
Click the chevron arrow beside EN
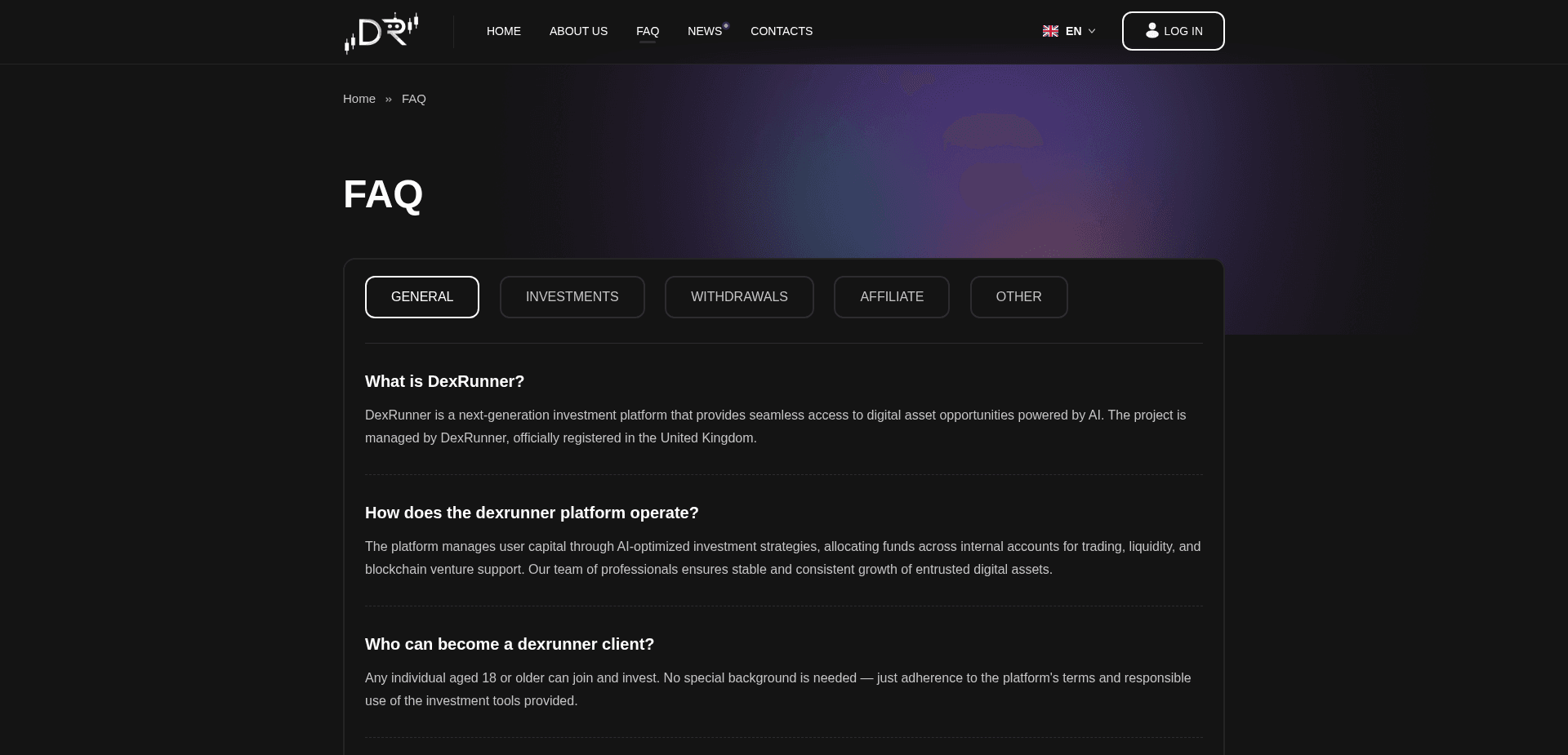[1093, 31]
